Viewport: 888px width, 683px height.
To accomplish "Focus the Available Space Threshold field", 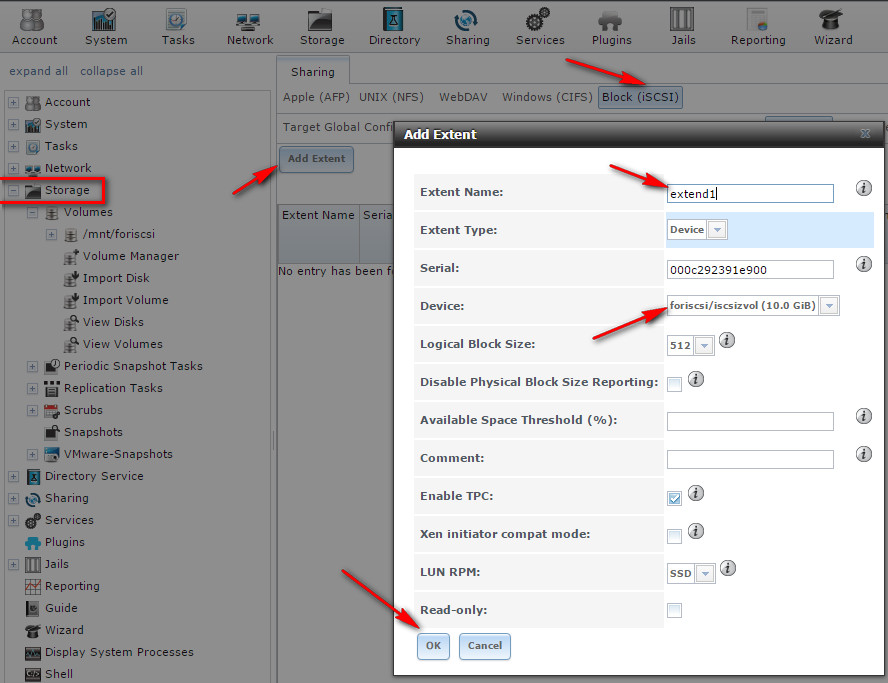I will (750, 421).
